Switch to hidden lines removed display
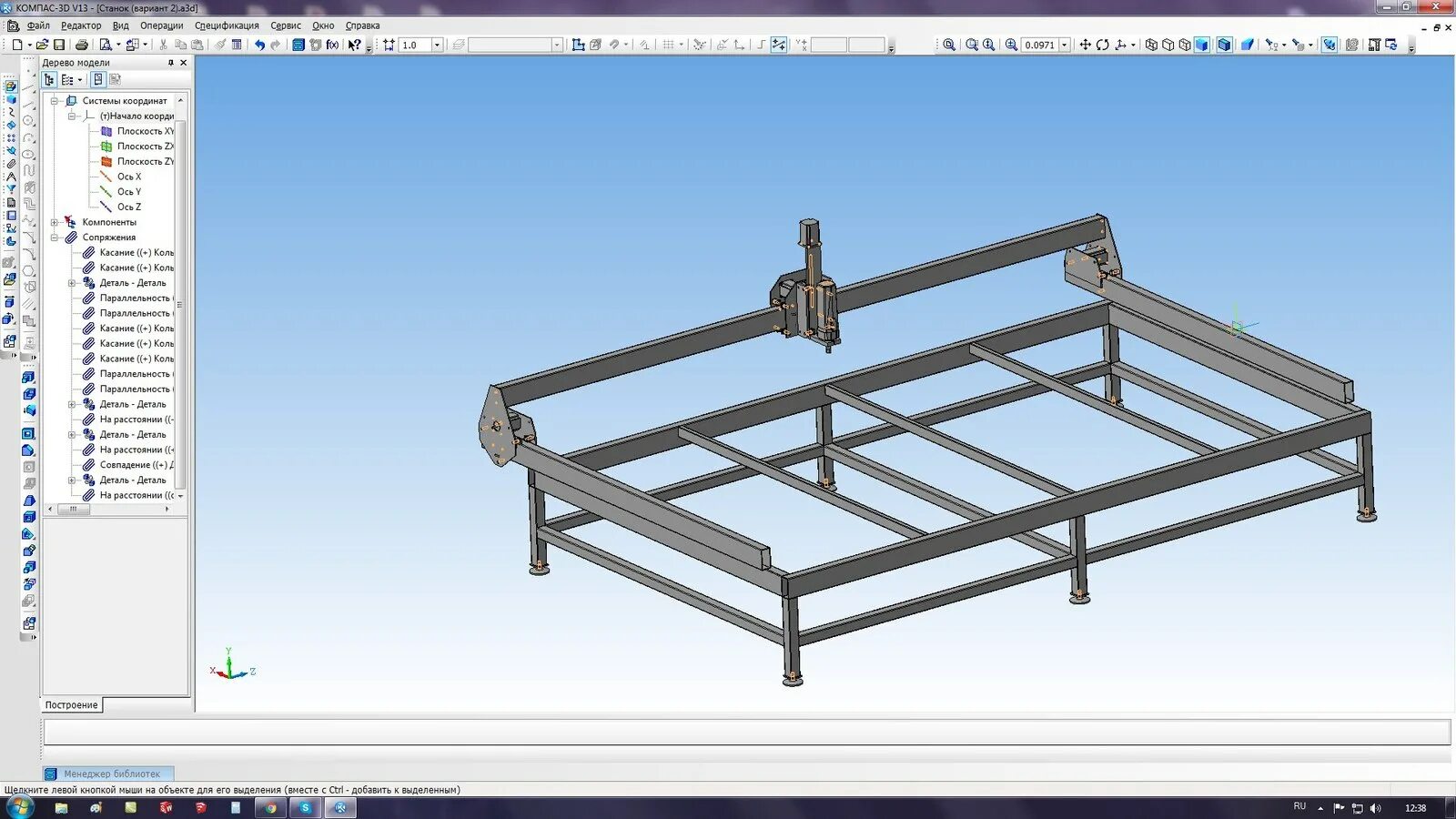1456x819 pixels. point(1168,45)
